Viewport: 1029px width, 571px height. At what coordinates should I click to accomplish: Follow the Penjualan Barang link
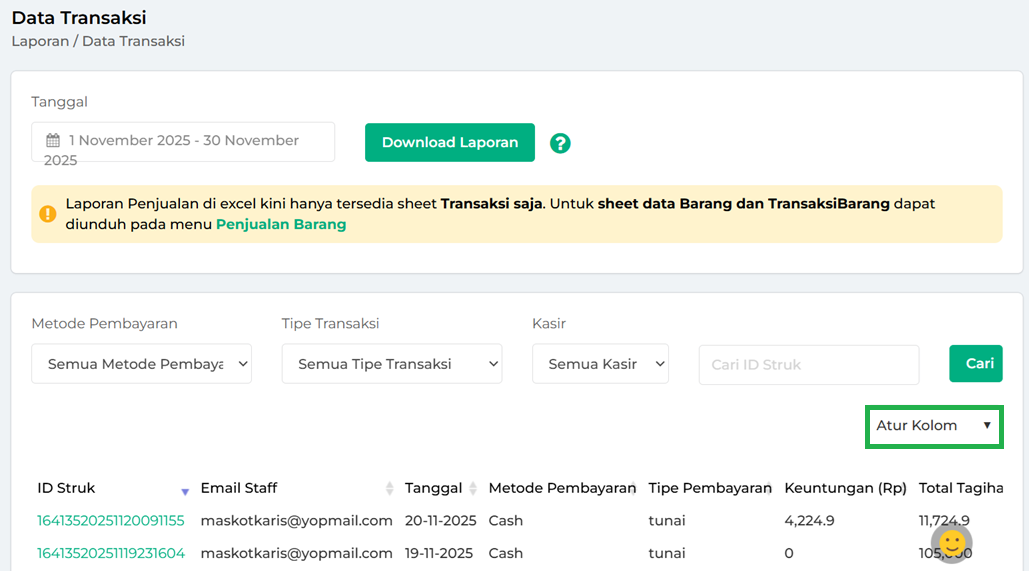(x=281, y=224)
